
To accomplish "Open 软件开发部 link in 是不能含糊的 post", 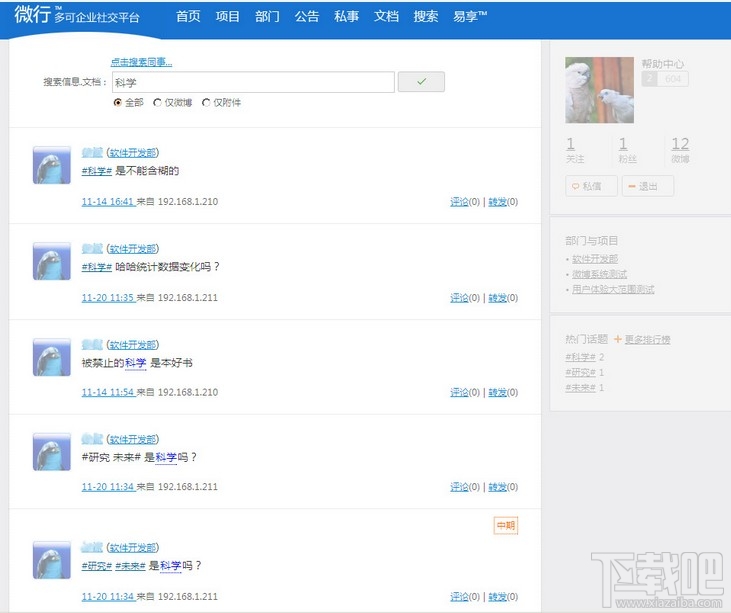I will [133, 153].
